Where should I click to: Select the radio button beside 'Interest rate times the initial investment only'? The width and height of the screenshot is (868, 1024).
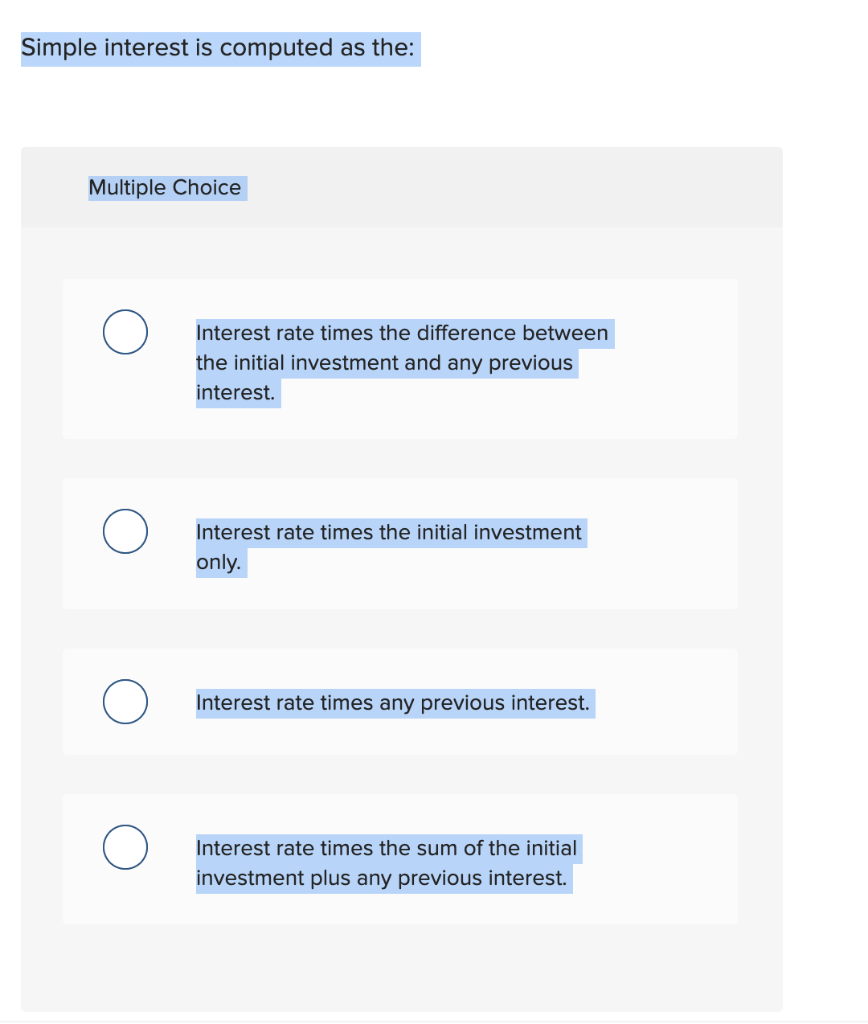[125, 531]
